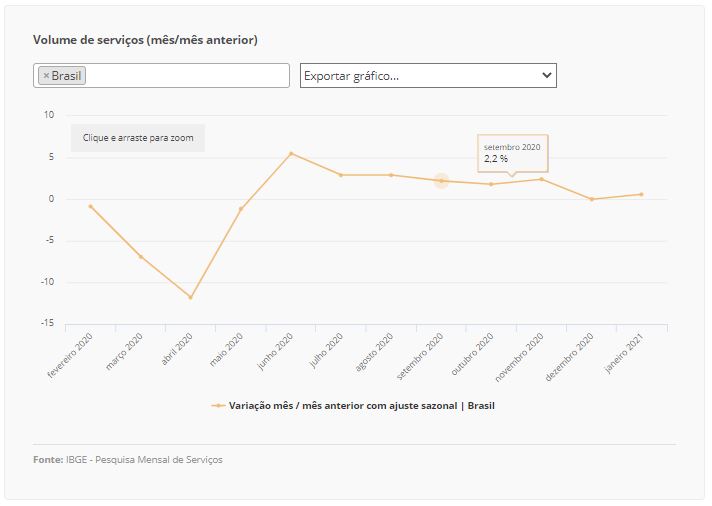Click the novembro 2020 data point

(x=541, y=179)
